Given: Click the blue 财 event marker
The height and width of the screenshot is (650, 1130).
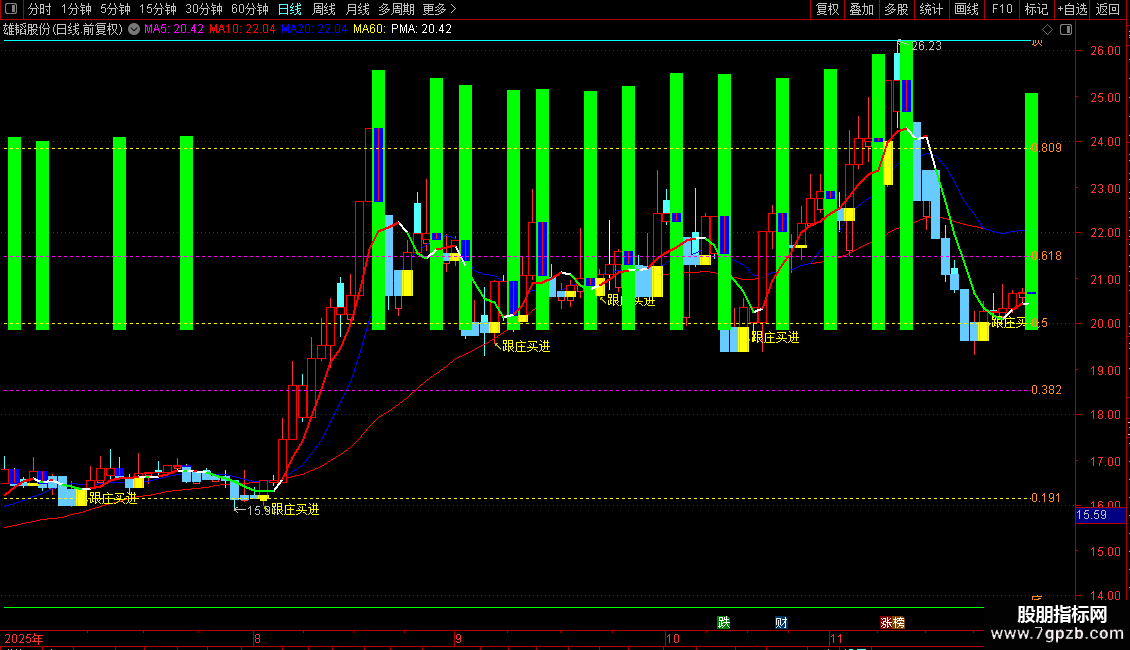Looking at the screenshot, I should (x=781, y=623).
